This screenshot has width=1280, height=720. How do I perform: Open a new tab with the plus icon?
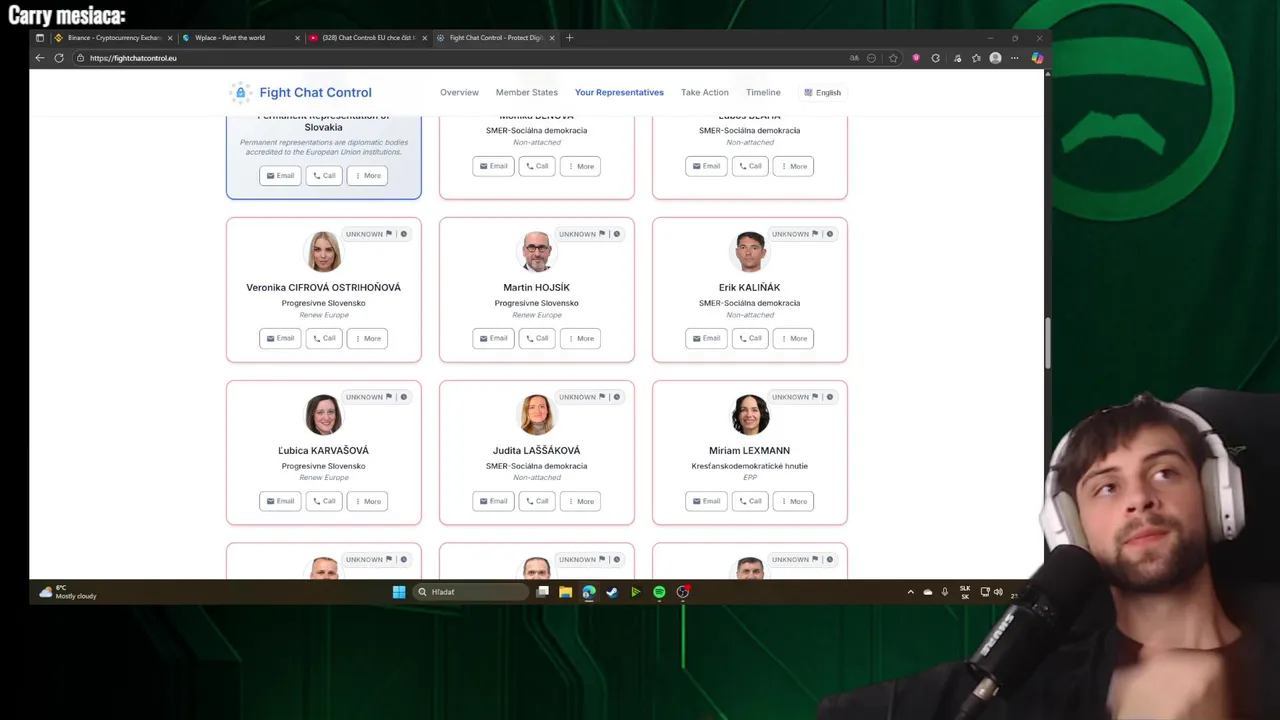(x=570, y=38)
